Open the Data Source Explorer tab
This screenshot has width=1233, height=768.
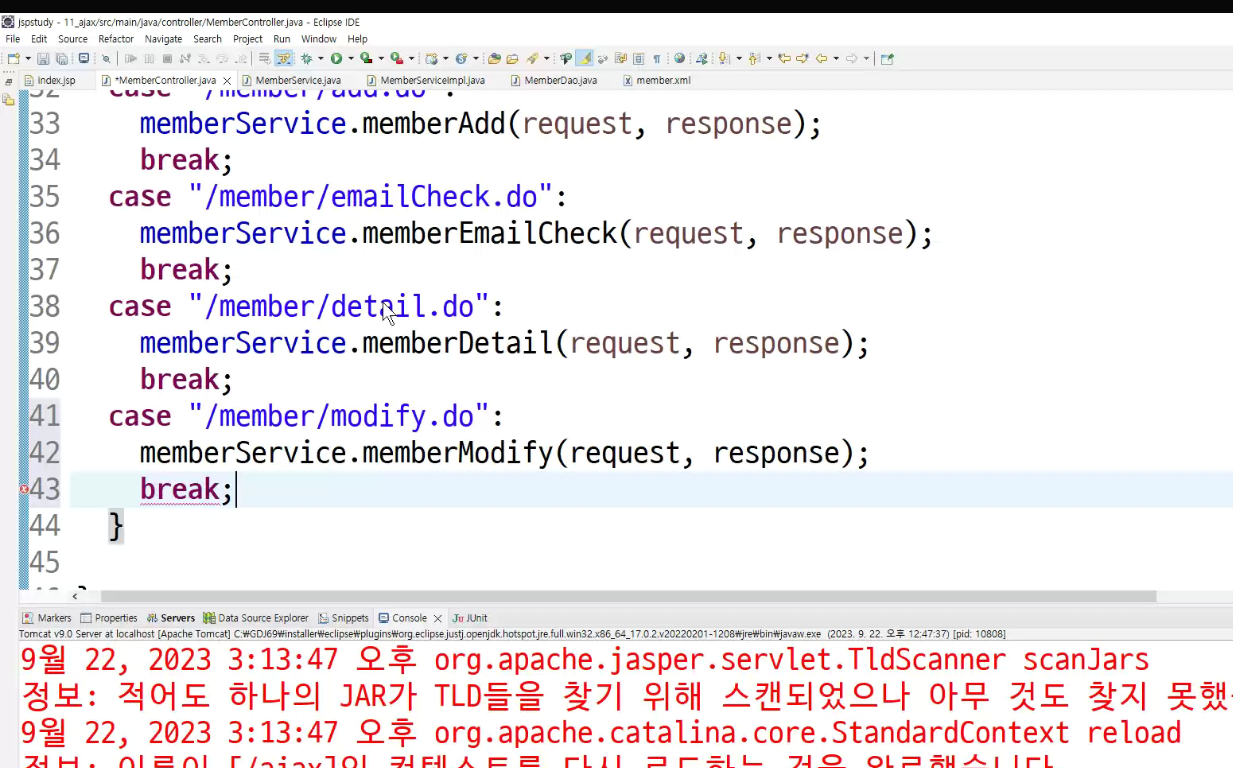(x=256, y=618)
